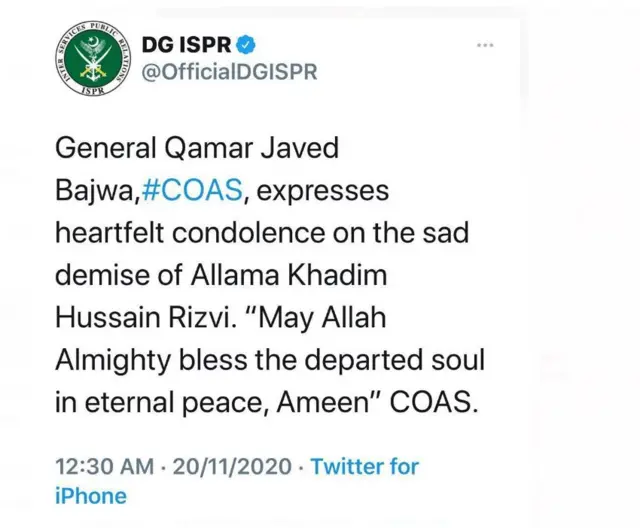Click the 20/11/2020 date
This screenshot has width=640, height=528.
pos(232,466)
